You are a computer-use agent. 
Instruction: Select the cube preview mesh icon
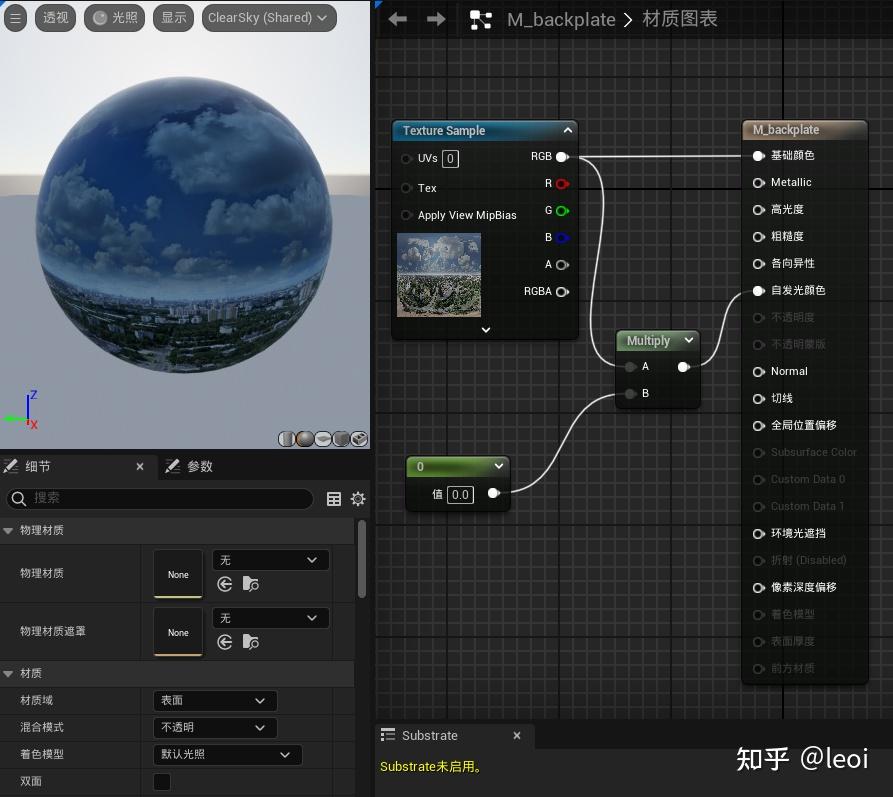tap(339, 438)
